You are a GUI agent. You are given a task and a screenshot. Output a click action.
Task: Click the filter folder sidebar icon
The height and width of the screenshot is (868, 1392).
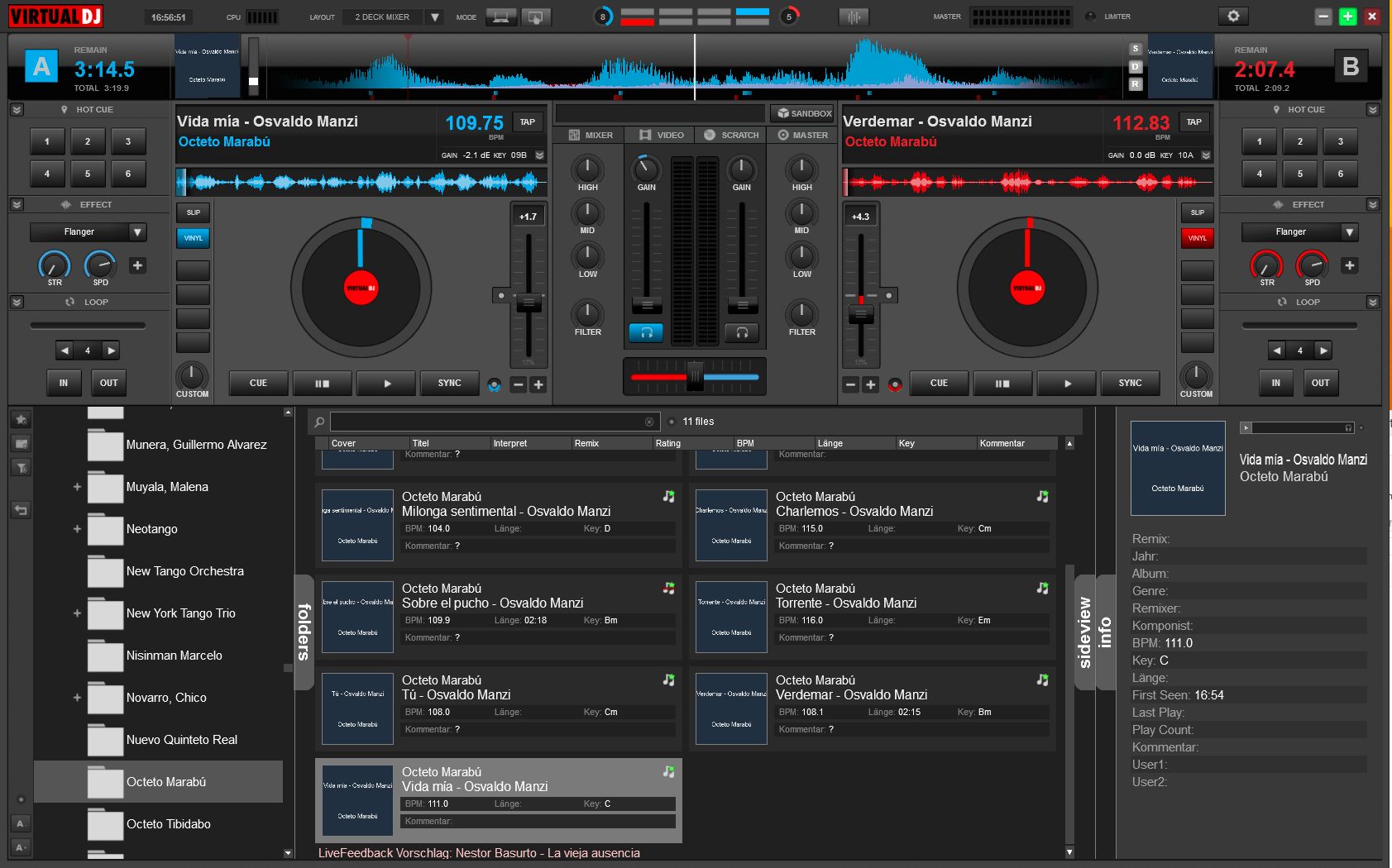tap(22, 468)
